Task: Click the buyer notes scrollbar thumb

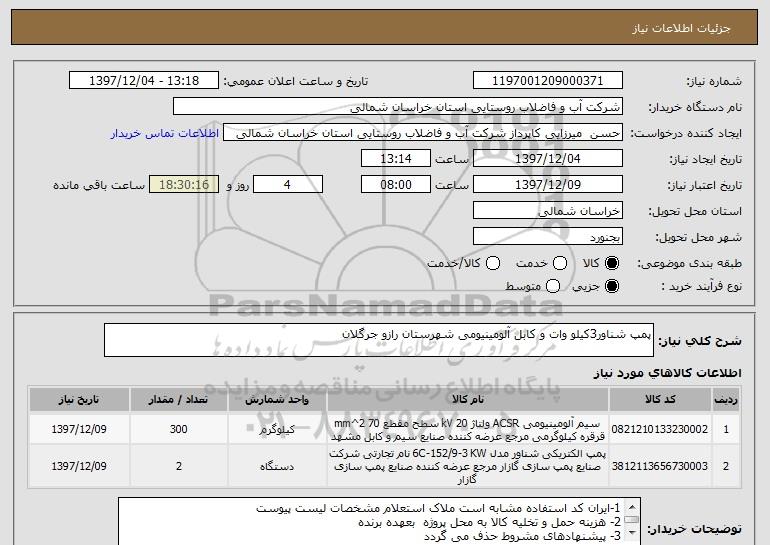Action: click(x=632, y=520)
